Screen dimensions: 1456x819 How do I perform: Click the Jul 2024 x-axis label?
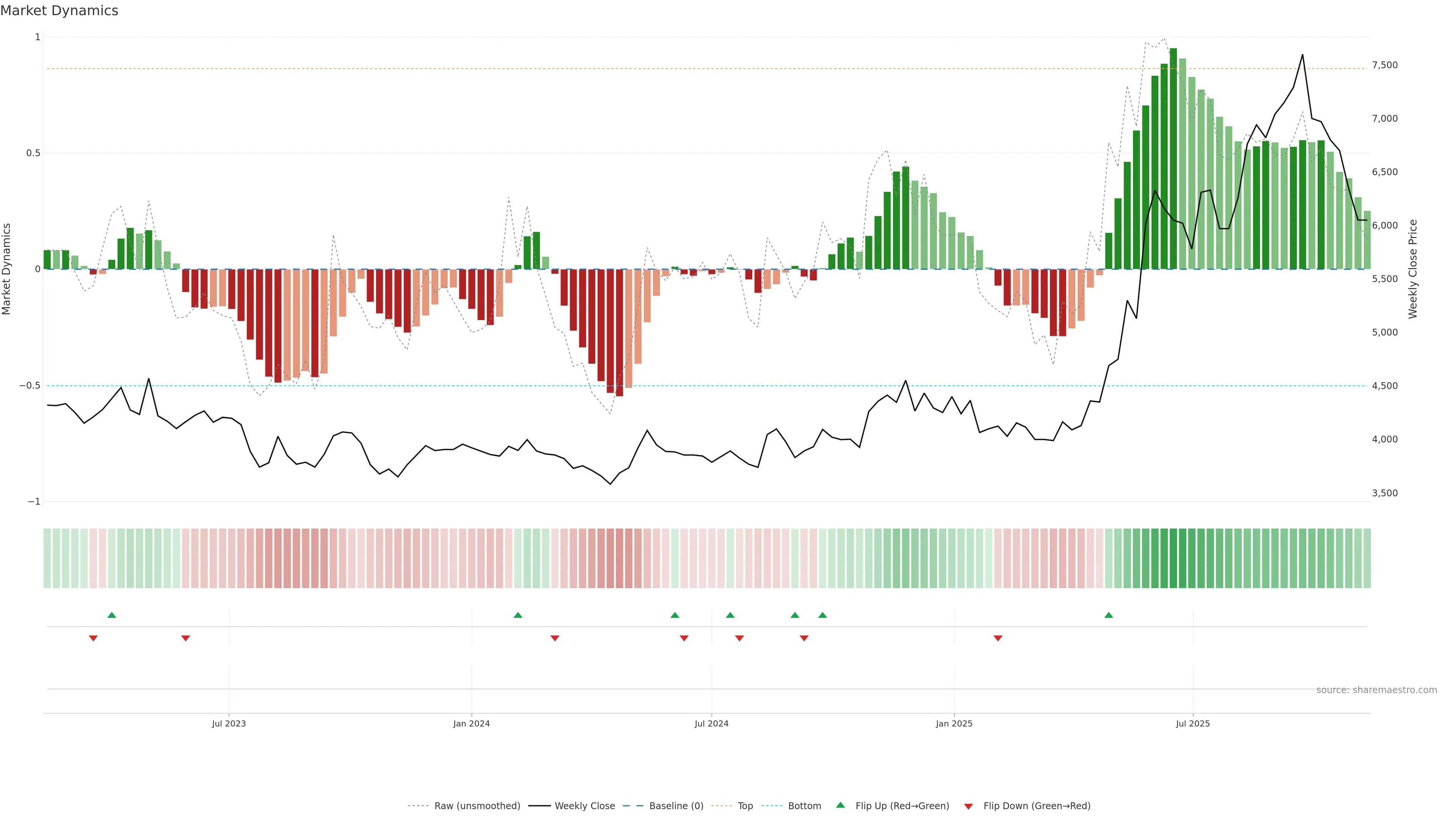click(x=711, y=723)
